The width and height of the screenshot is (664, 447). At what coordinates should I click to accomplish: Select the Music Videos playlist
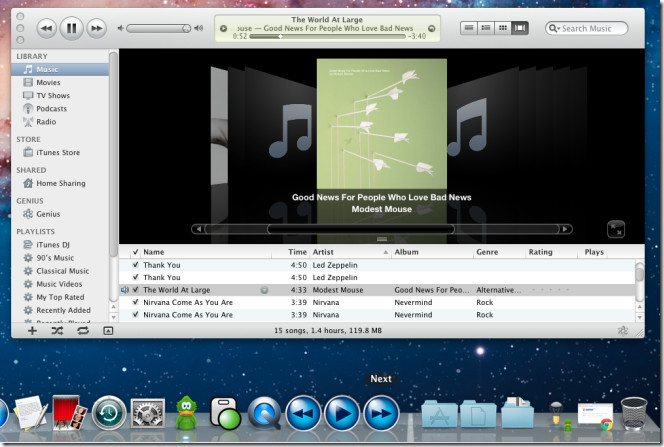coord(60,284)
